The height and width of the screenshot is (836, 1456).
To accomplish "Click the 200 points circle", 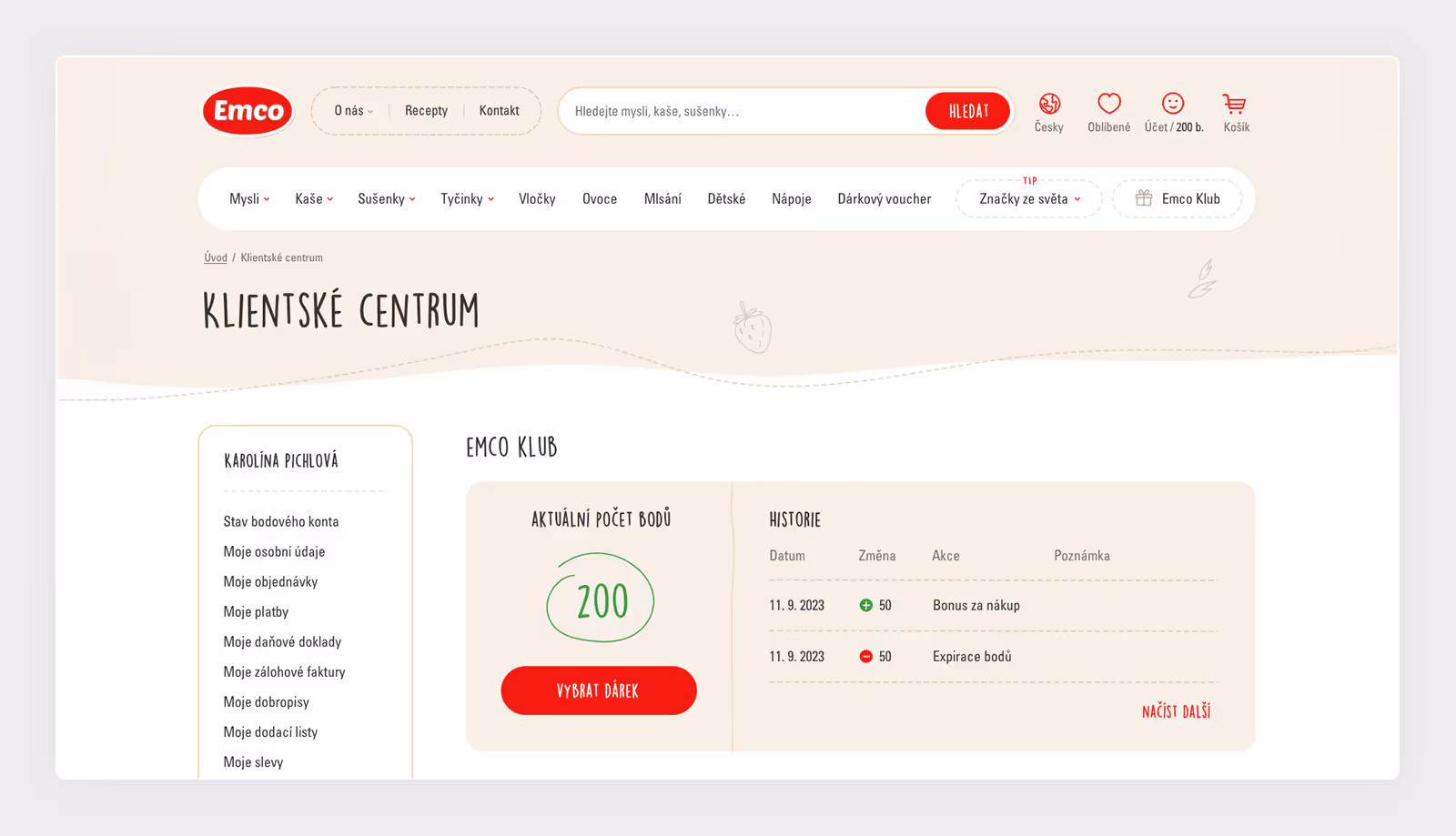I will [x=601, y=599].
